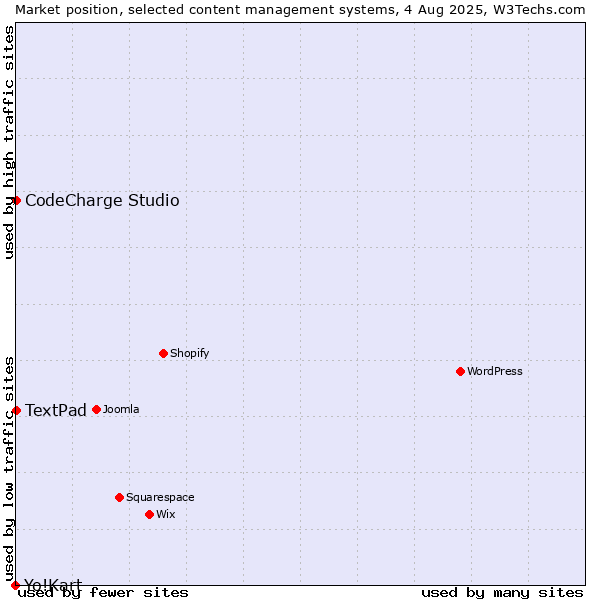Click the chart title mentioning W3Techs.com
The image size is (600, 600).
pos(300,10)
